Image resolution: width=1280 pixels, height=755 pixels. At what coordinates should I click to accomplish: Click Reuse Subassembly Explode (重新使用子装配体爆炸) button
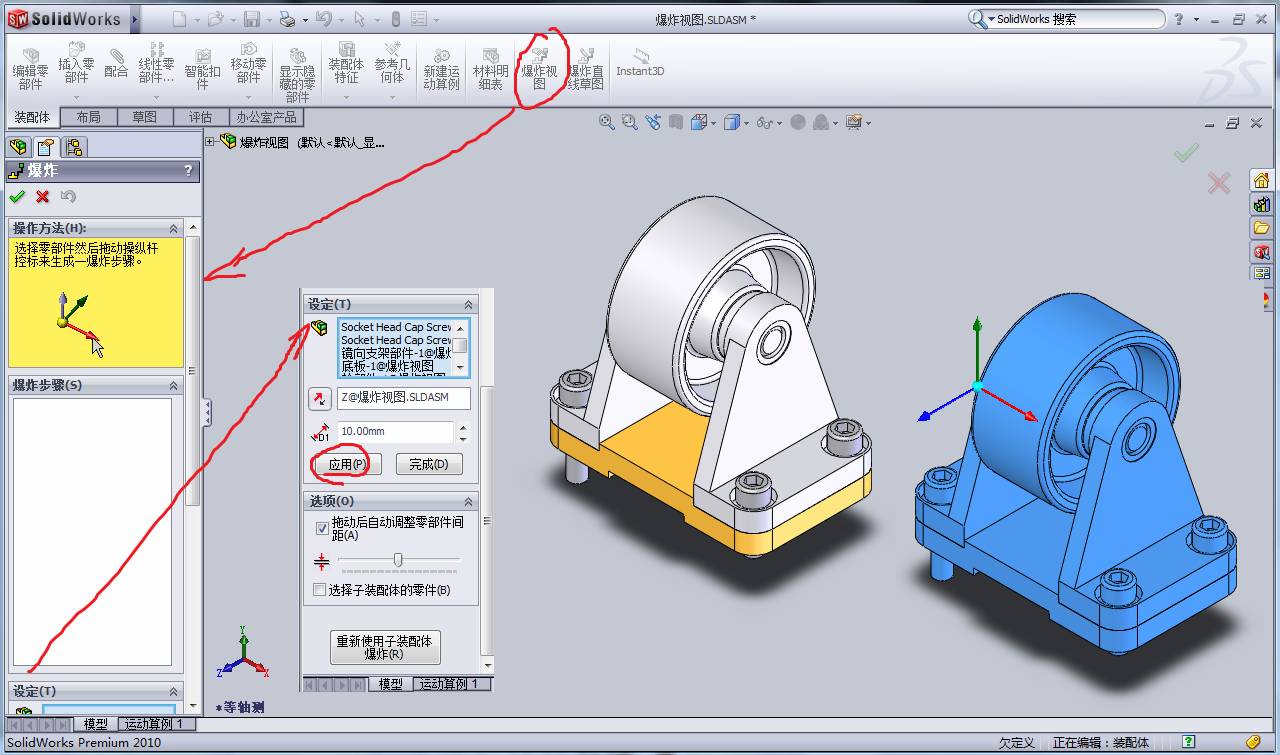click(x=385, y=647)
